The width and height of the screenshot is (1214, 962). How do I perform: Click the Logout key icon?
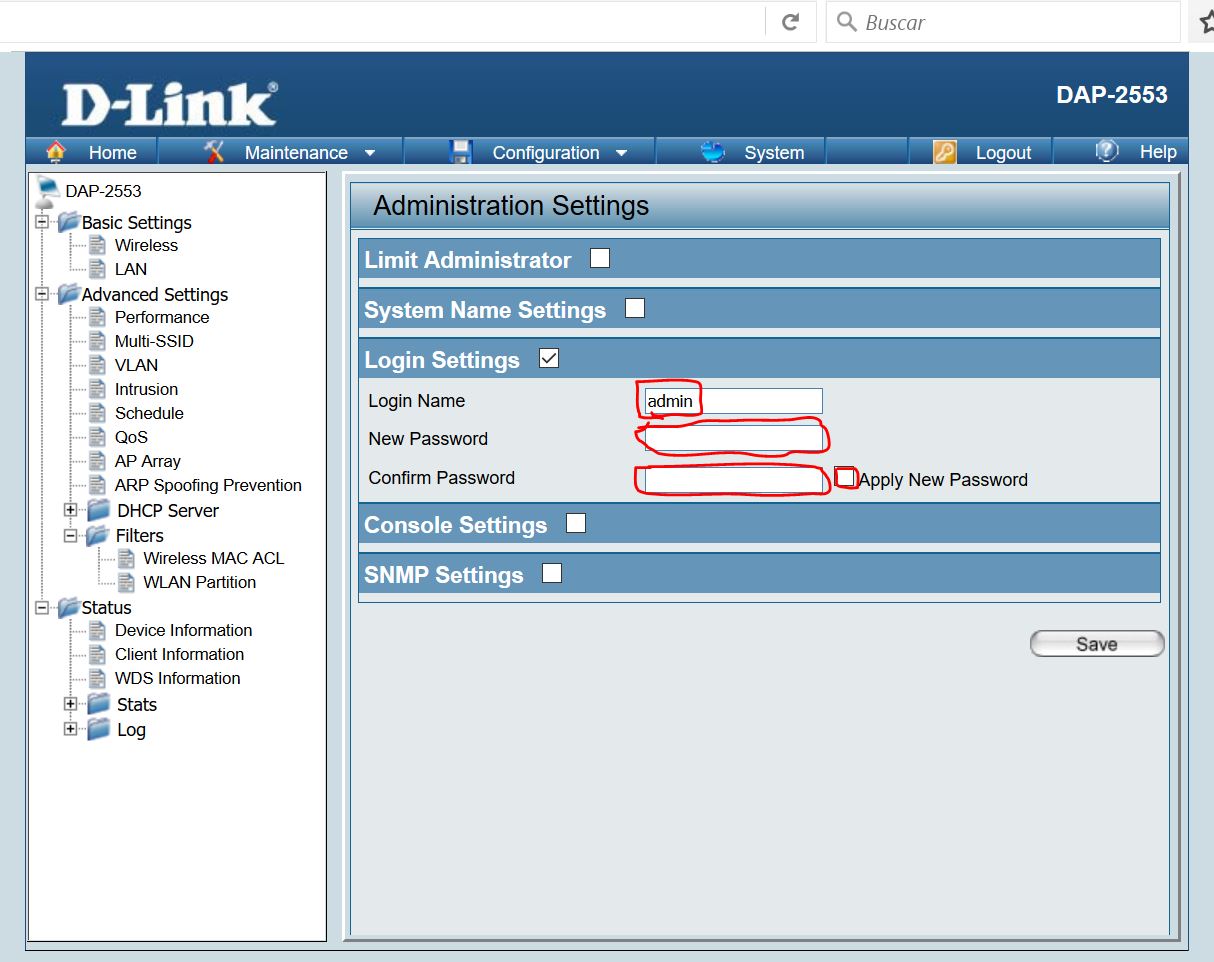click(945, 151)
